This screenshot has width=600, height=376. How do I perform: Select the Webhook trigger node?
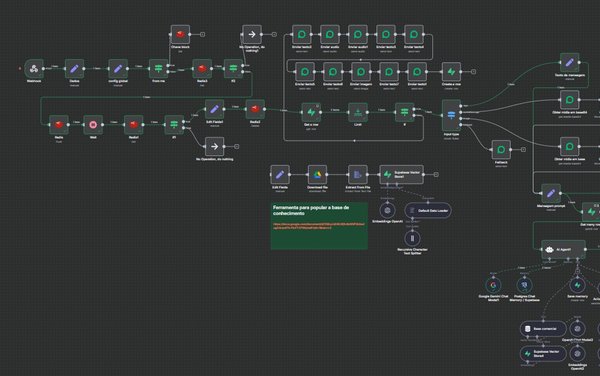(34, 68)
